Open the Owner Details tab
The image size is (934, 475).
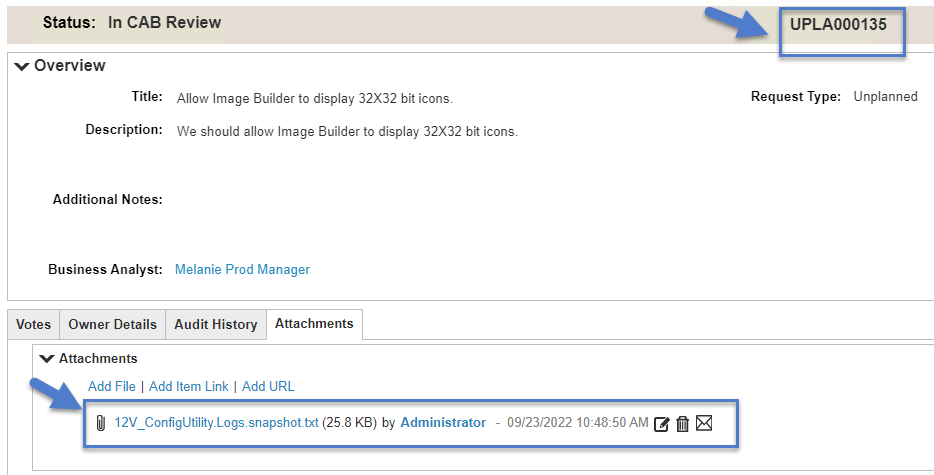(x=113, y=324)
